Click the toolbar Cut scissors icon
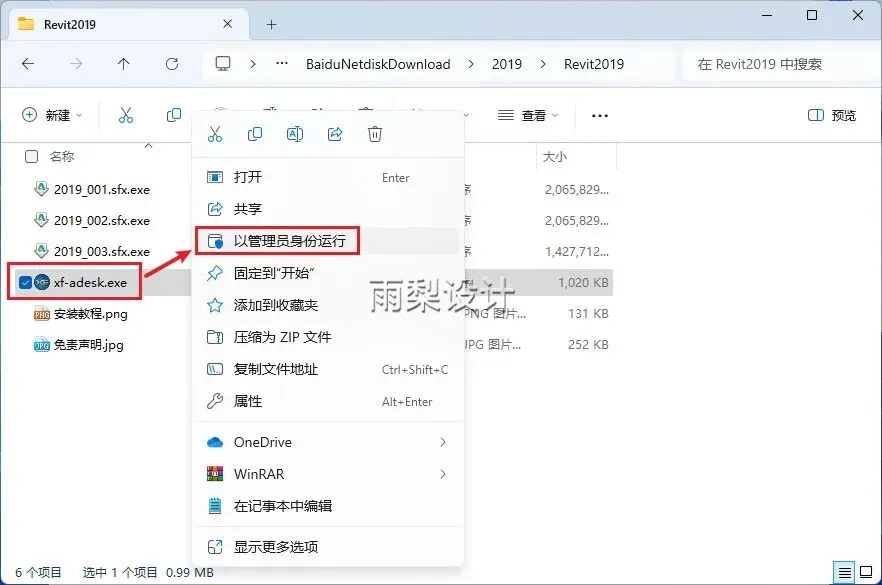Image resolution: width=882 pixels, height=585 pixels. pyautogui.click(x=126, y=115)
